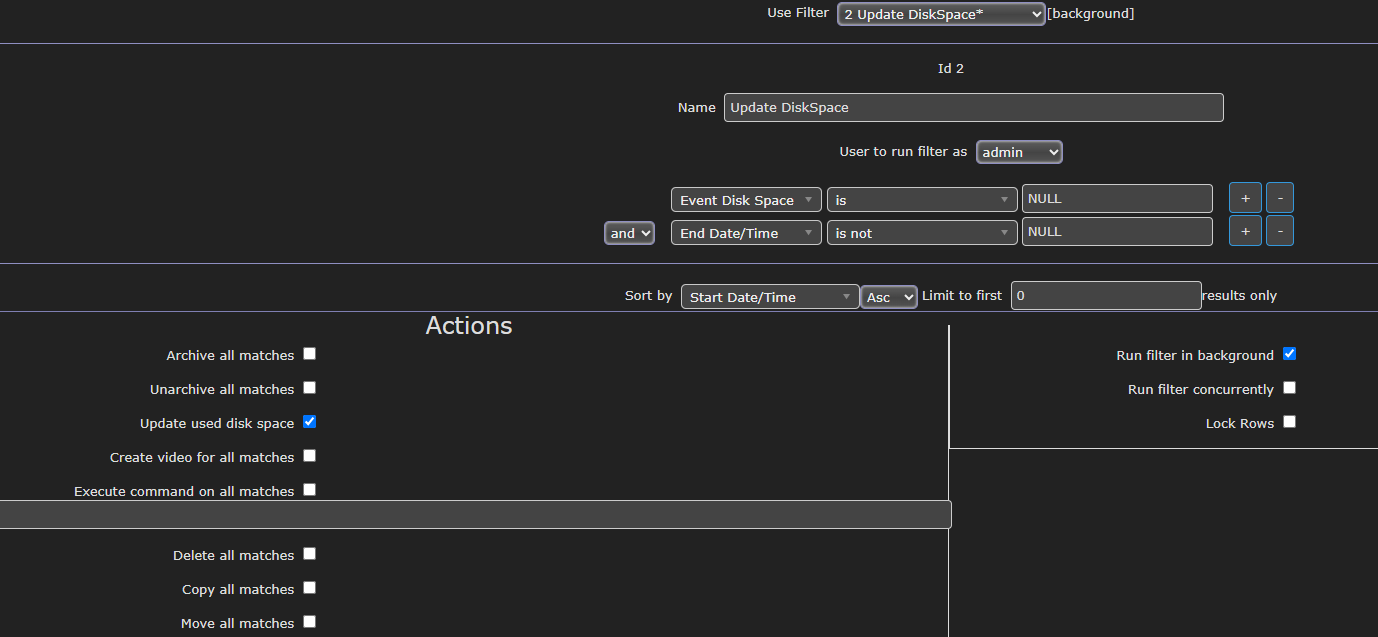The image size is (1378, 637).
Task: Check Archive all matches
Action: coord(310,354)
